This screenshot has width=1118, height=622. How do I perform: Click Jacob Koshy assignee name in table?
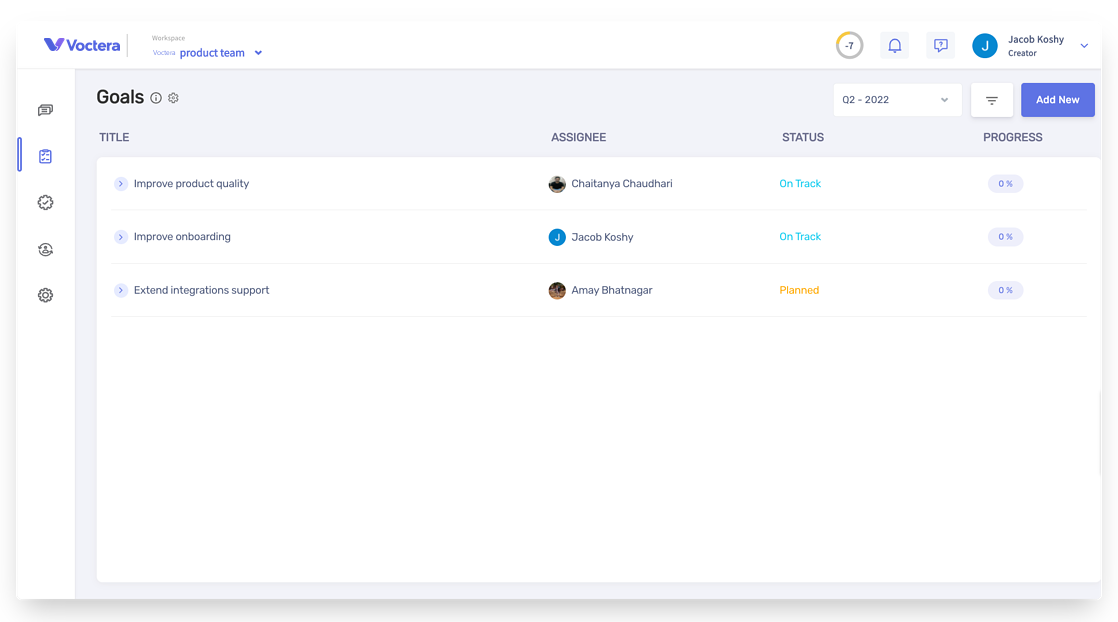[x=602, y=237]
